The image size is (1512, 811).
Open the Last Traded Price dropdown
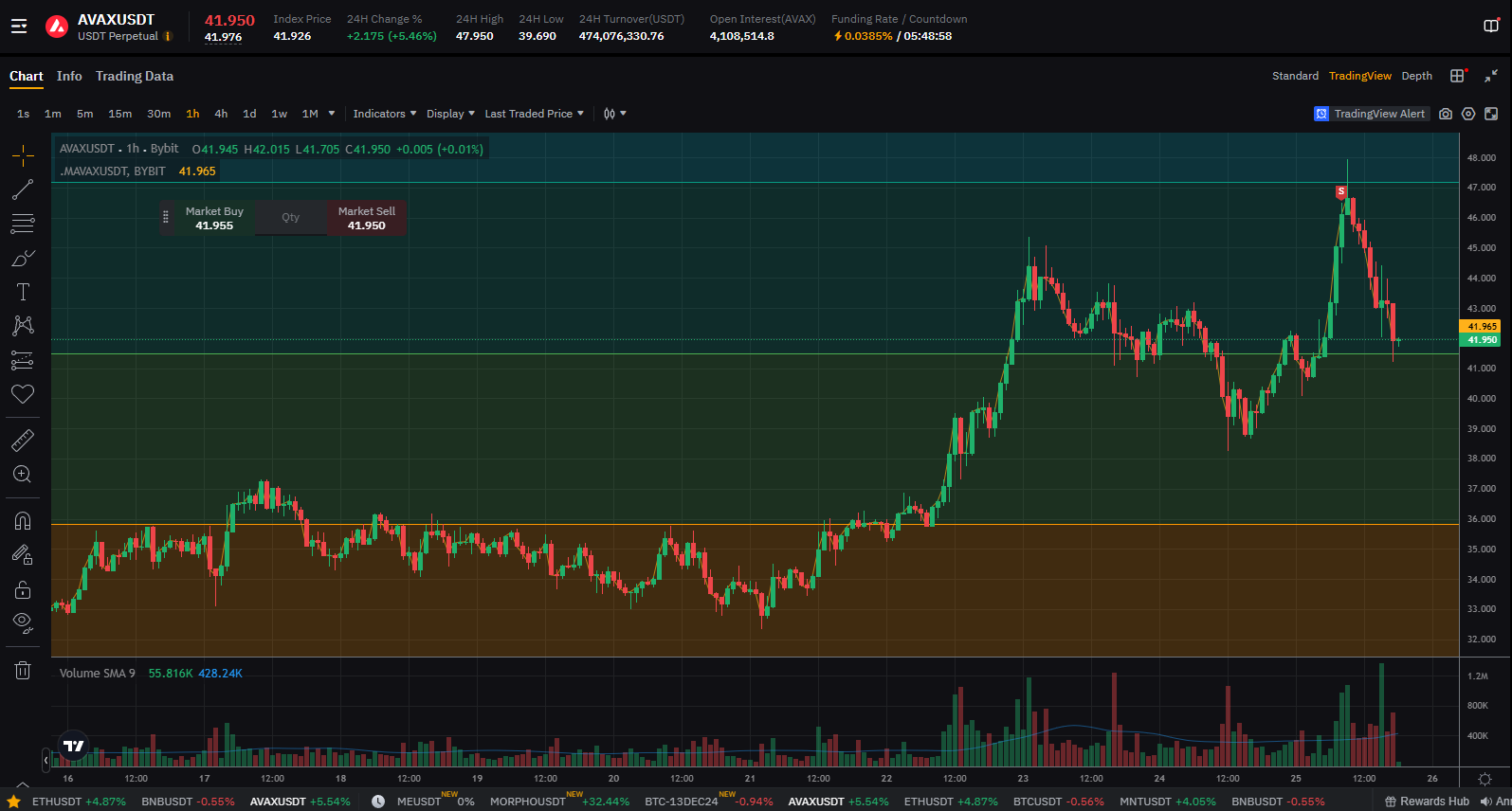coord(534,114)
